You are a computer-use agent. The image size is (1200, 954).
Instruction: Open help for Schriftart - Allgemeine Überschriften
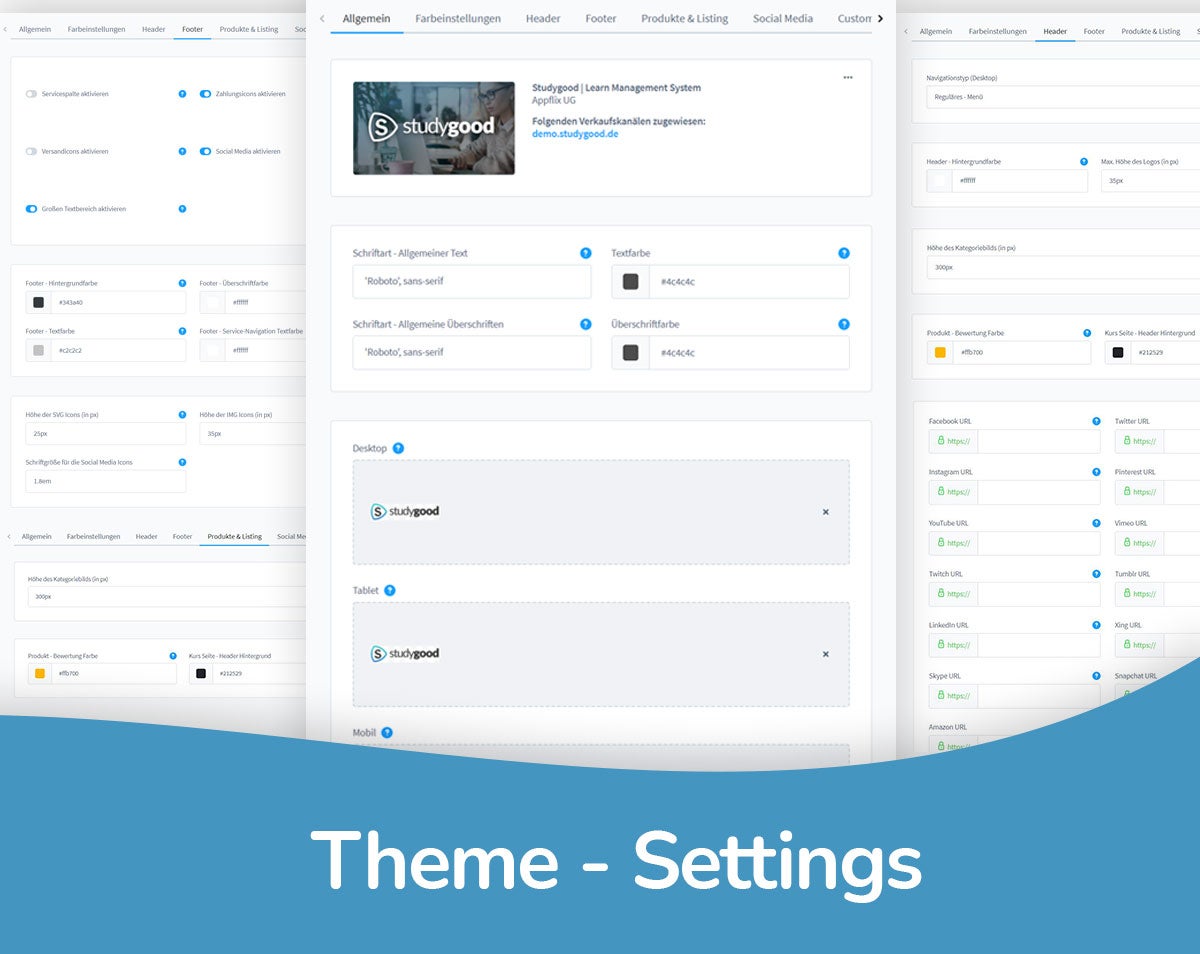(x=585, y=324)
